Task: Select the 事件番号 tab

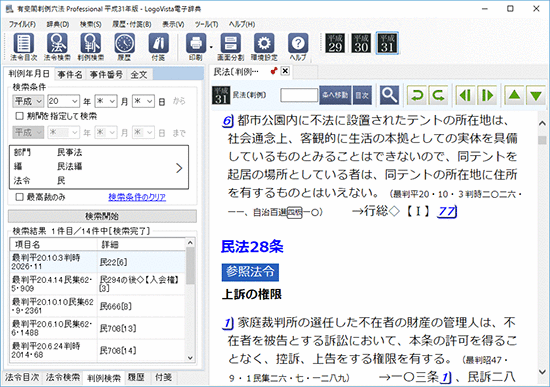Action: click(x=106, y=74)
